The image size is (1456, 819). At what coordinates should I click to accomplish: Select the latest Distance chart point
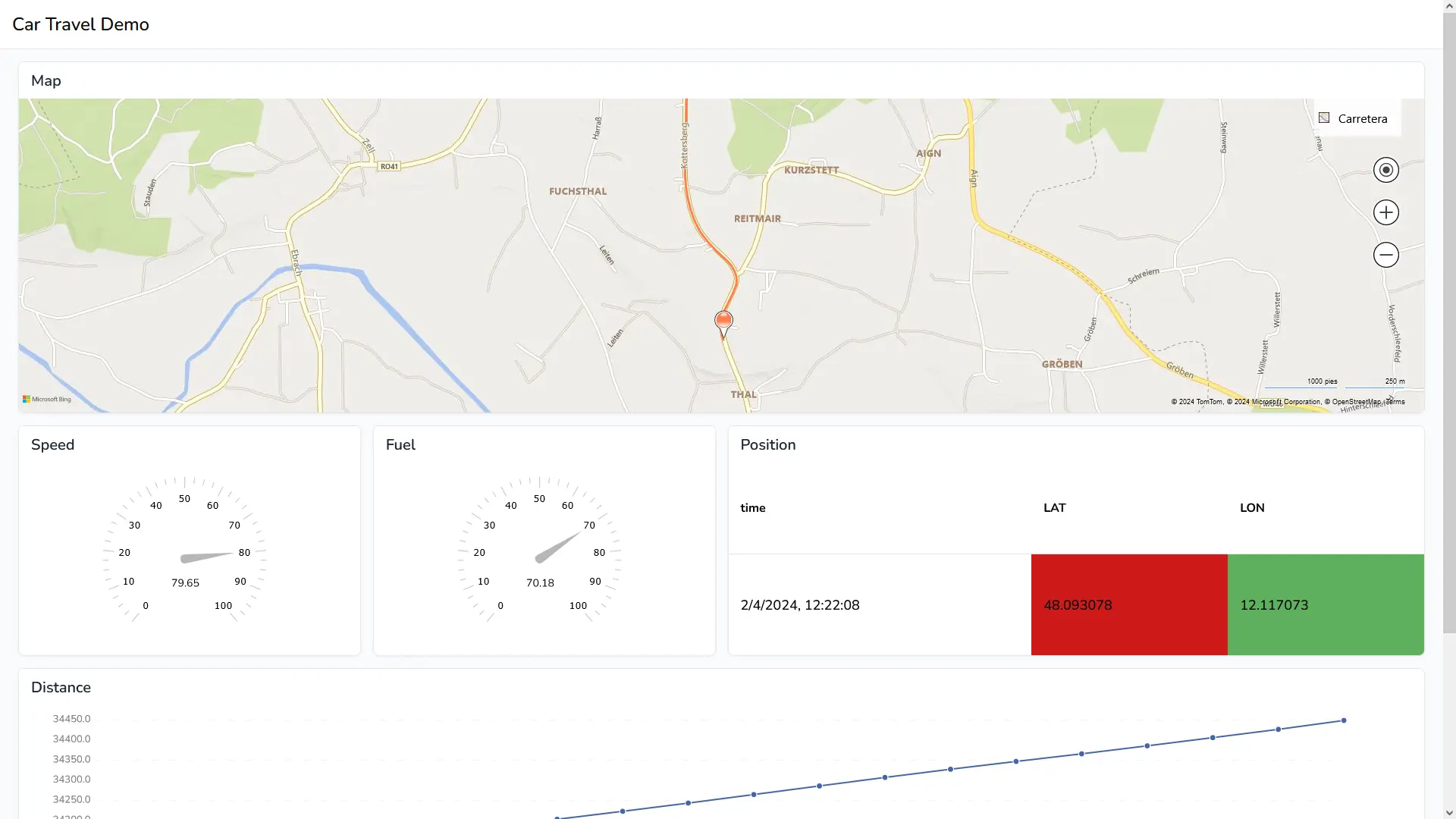point(1343,720)
